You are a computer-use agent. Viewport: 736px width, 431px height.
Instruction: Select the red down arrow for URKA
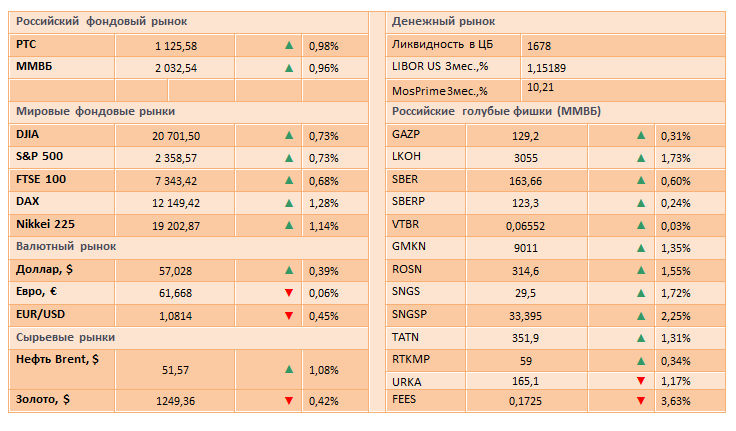click(x=640, y=381)
